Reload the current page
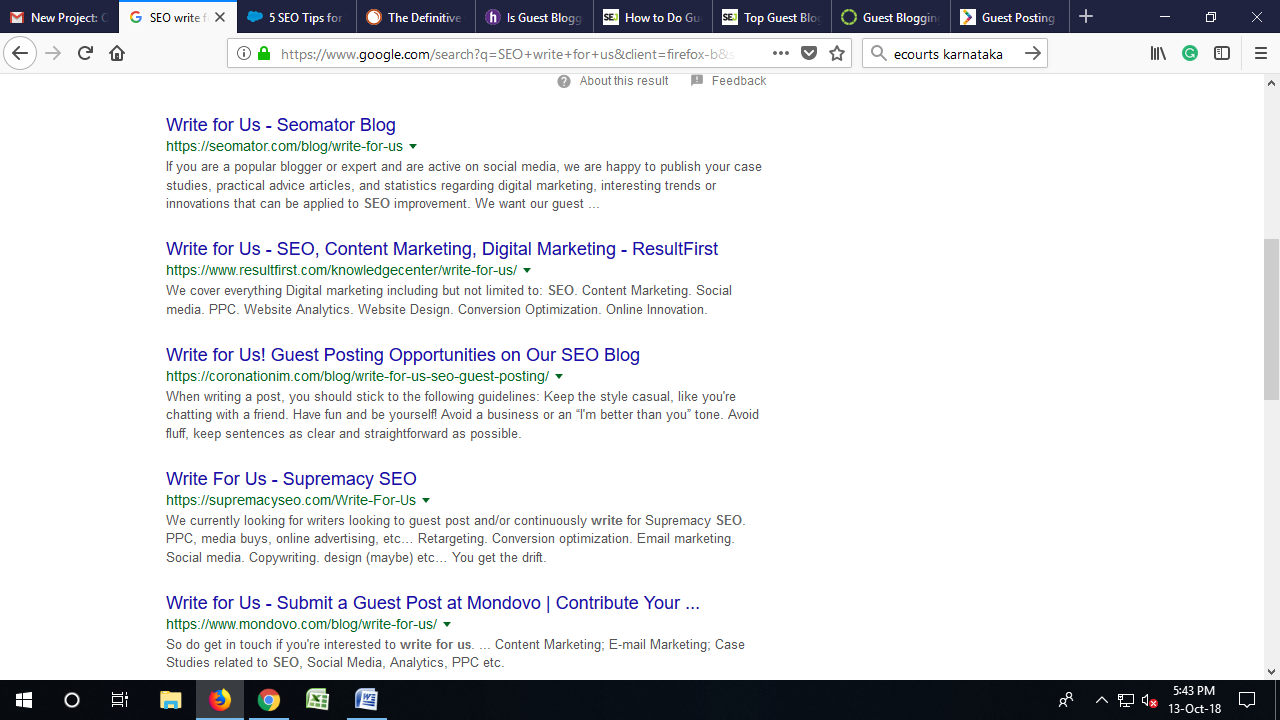This screenshot has width=1280, height=720. tap(85, 53)
